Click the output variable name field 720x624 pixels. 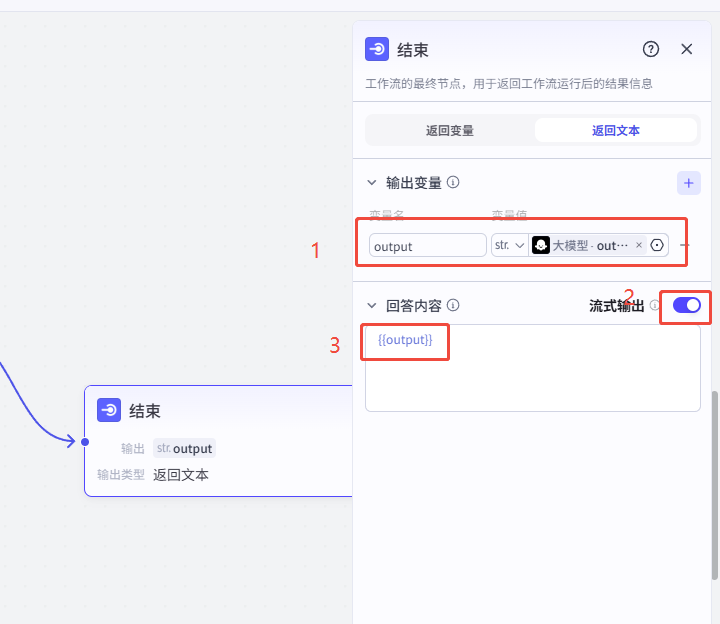click(427, 246)
